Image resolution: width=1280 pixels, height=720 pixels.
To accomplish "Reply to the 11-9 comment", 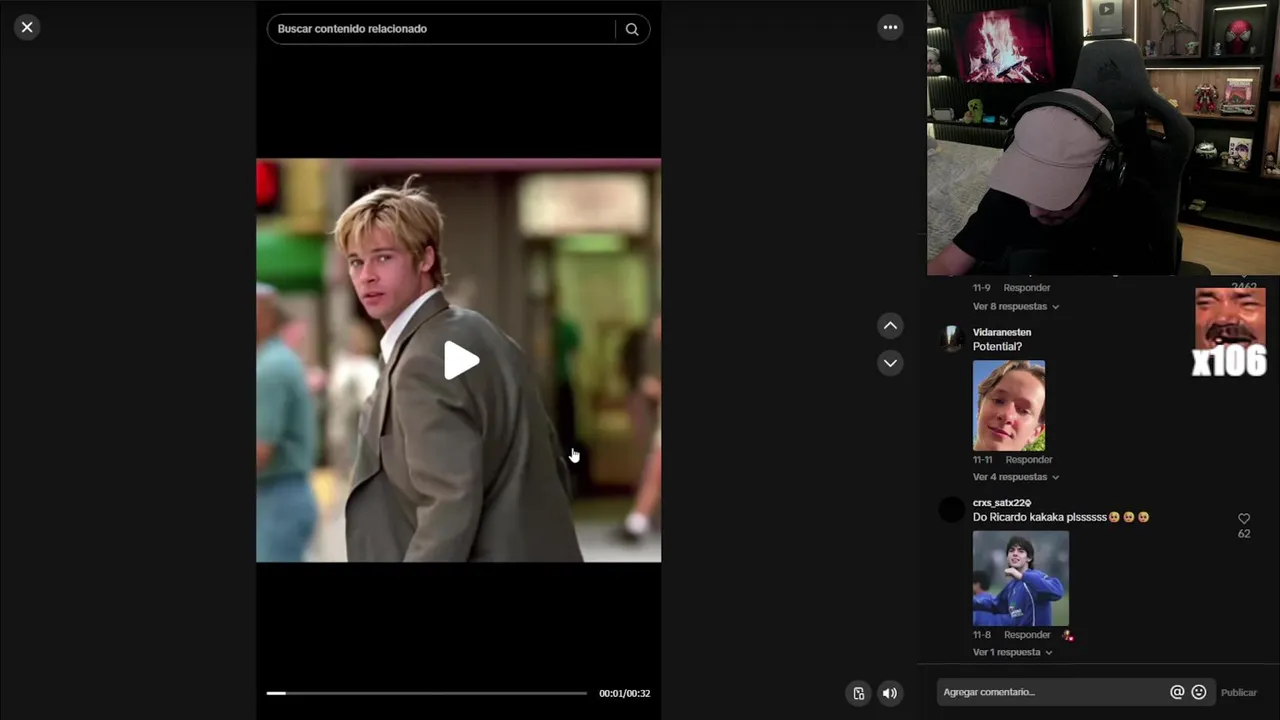I will (1027, 288).
